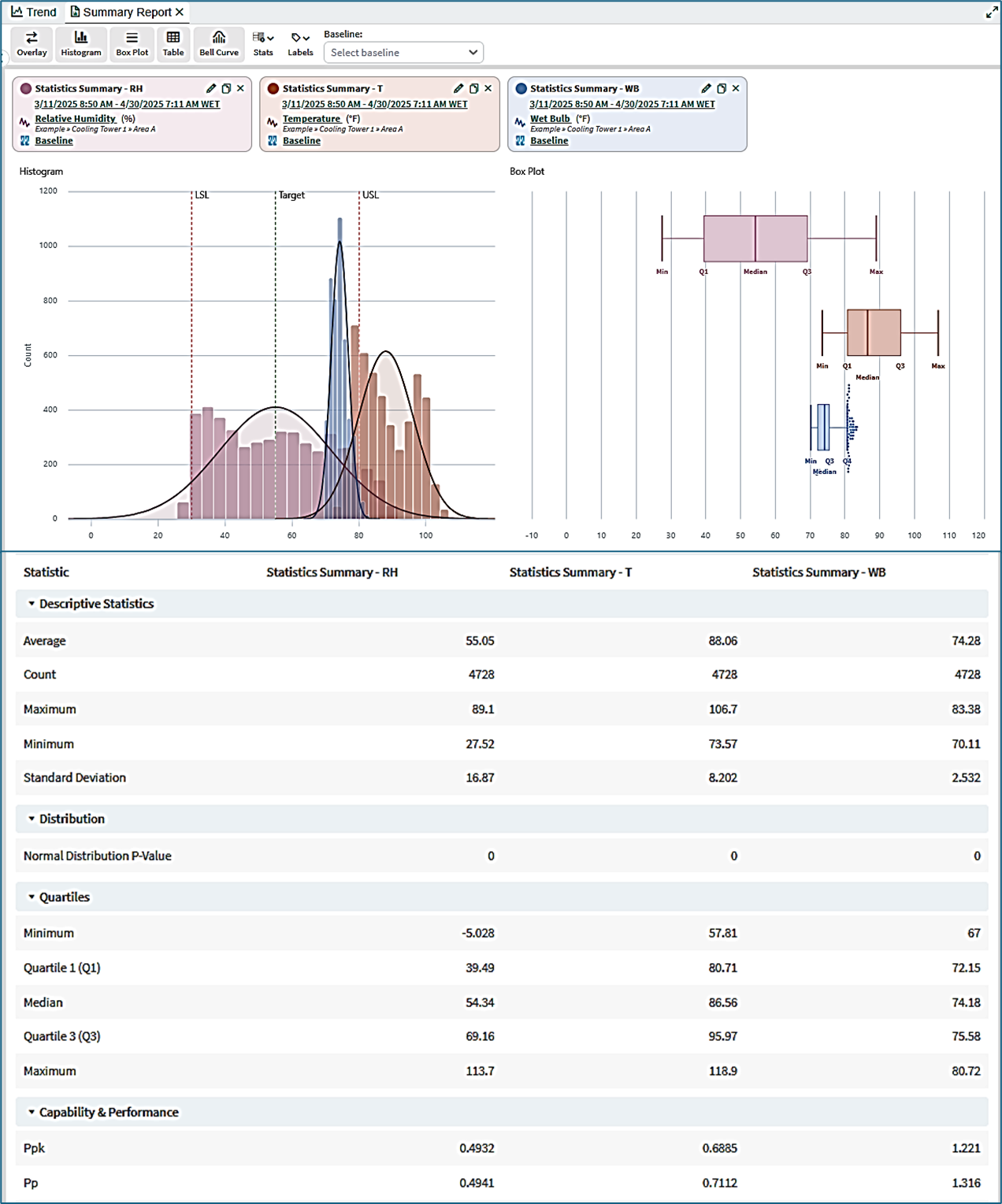This screenshot has width=1002, height=1204.
Task: Click the LSL line label in histogram
Action: pos(202,194)
